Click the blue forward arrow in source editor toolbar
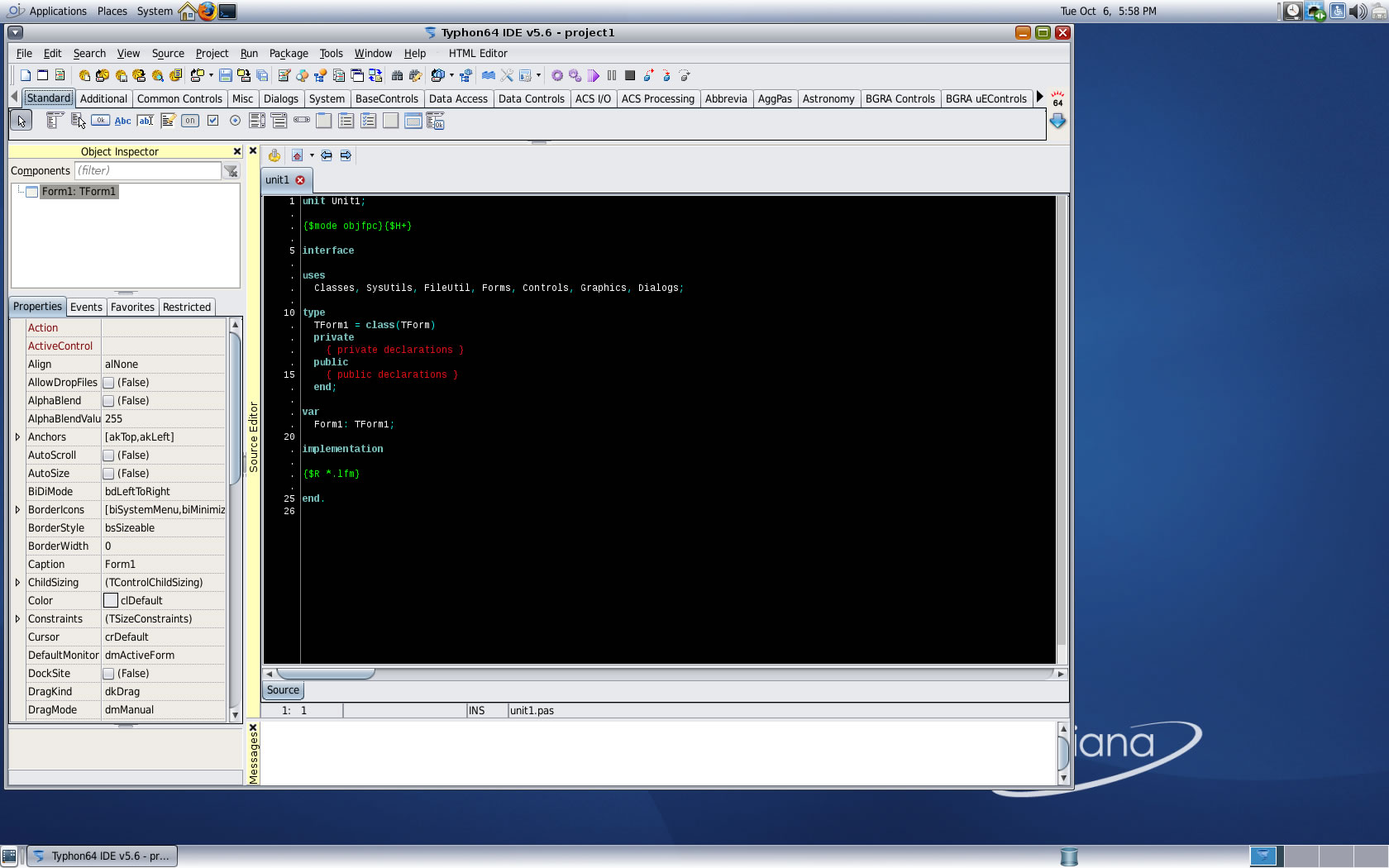The width and height of the screenshot is (1389, 868). coord(346,155)
